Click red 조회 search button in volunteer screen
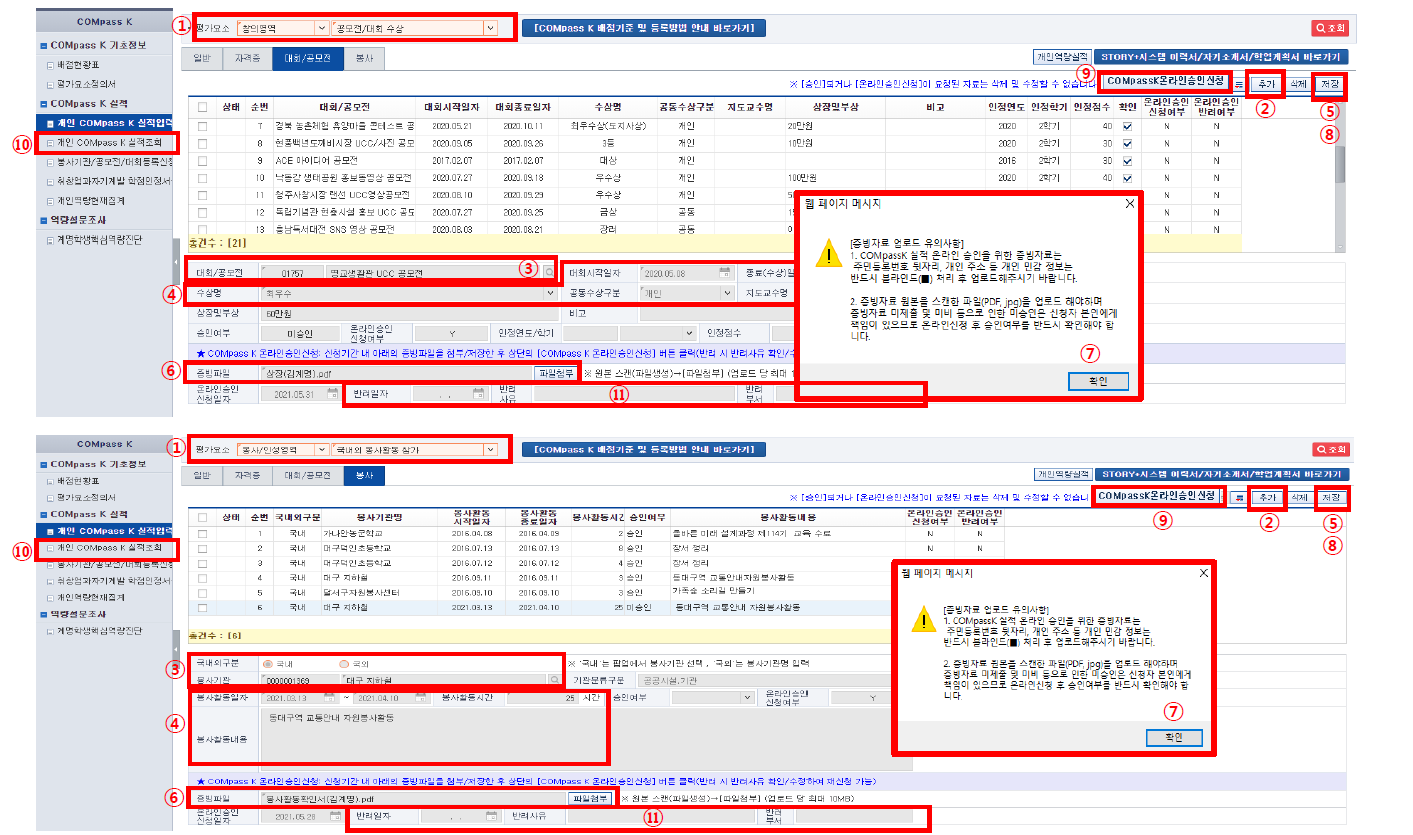1413x835 pixels. click(x=1330, y=449)
